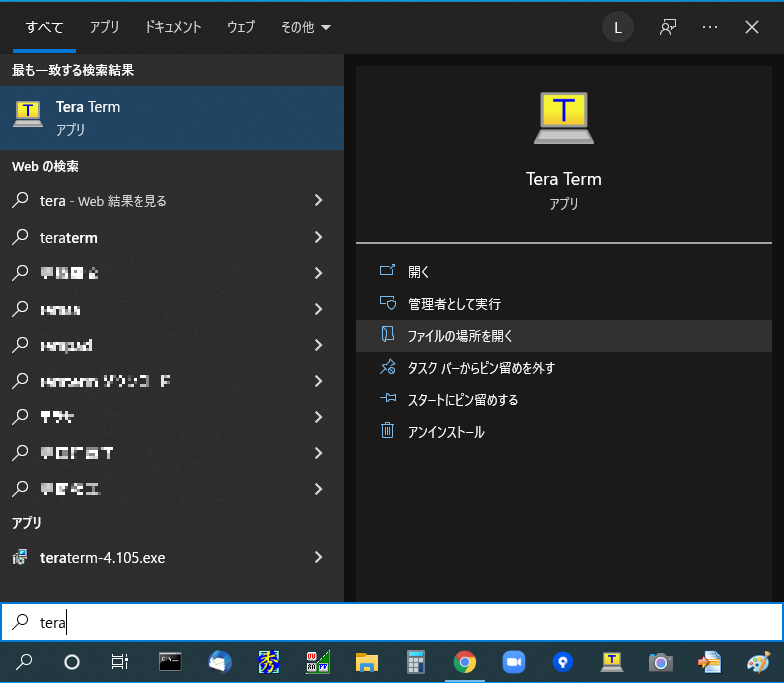The width and height of the screenshot is (784, 683).
Task: Open the green chart-like app on taskbar
Action: [x=318, y=662]
